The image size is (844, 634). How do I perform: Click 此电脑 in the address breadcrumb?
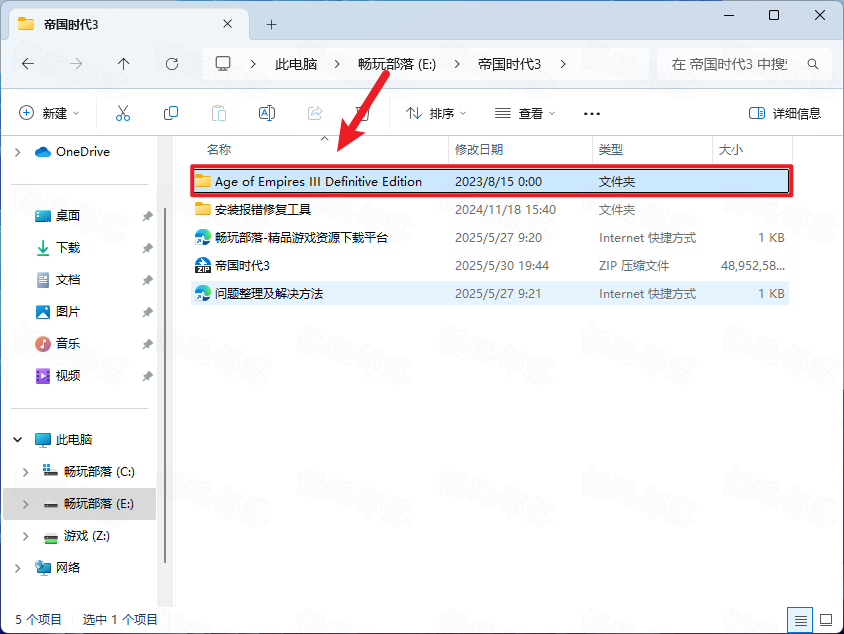click(x=296, y=64)
